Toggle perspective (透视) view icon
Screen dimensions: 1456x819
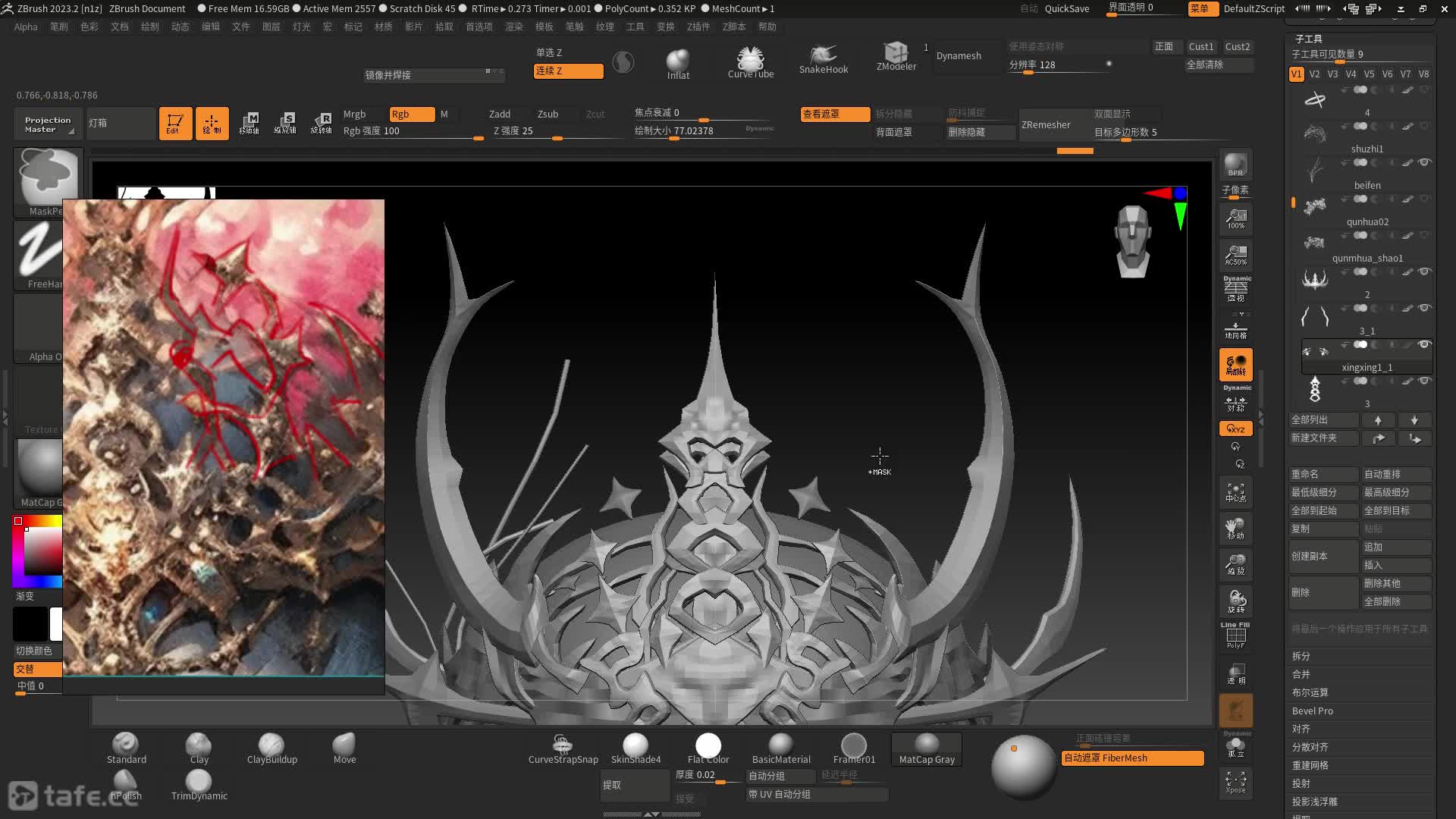[x=1236, y=289]
